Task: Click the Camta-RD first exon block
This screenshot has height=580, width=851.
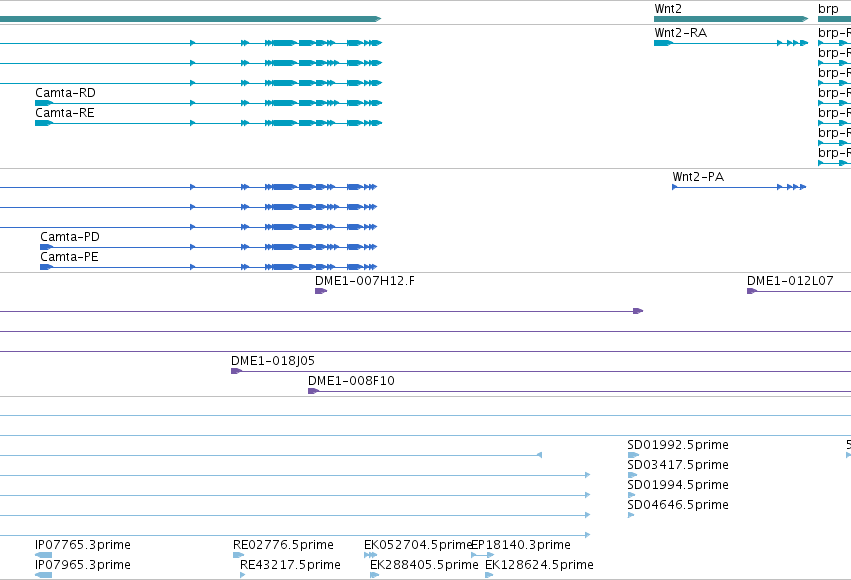Action: click(44, 103)
